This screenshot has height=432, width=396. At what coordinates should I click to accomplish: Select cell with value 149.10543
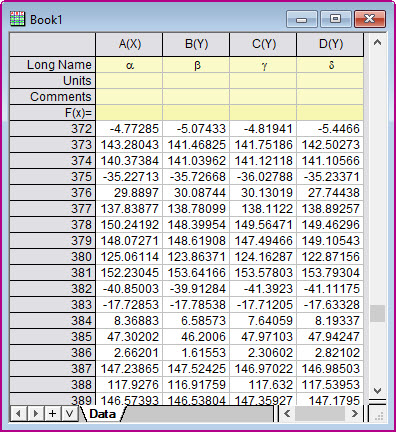[330, 241]
